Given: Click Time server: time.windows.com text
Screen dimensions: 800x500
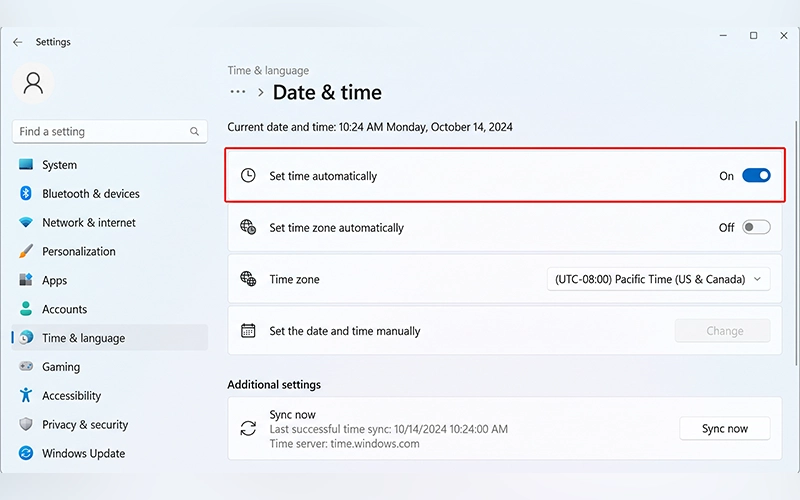Looking at the screenshot, I should [x=344, y=443].
